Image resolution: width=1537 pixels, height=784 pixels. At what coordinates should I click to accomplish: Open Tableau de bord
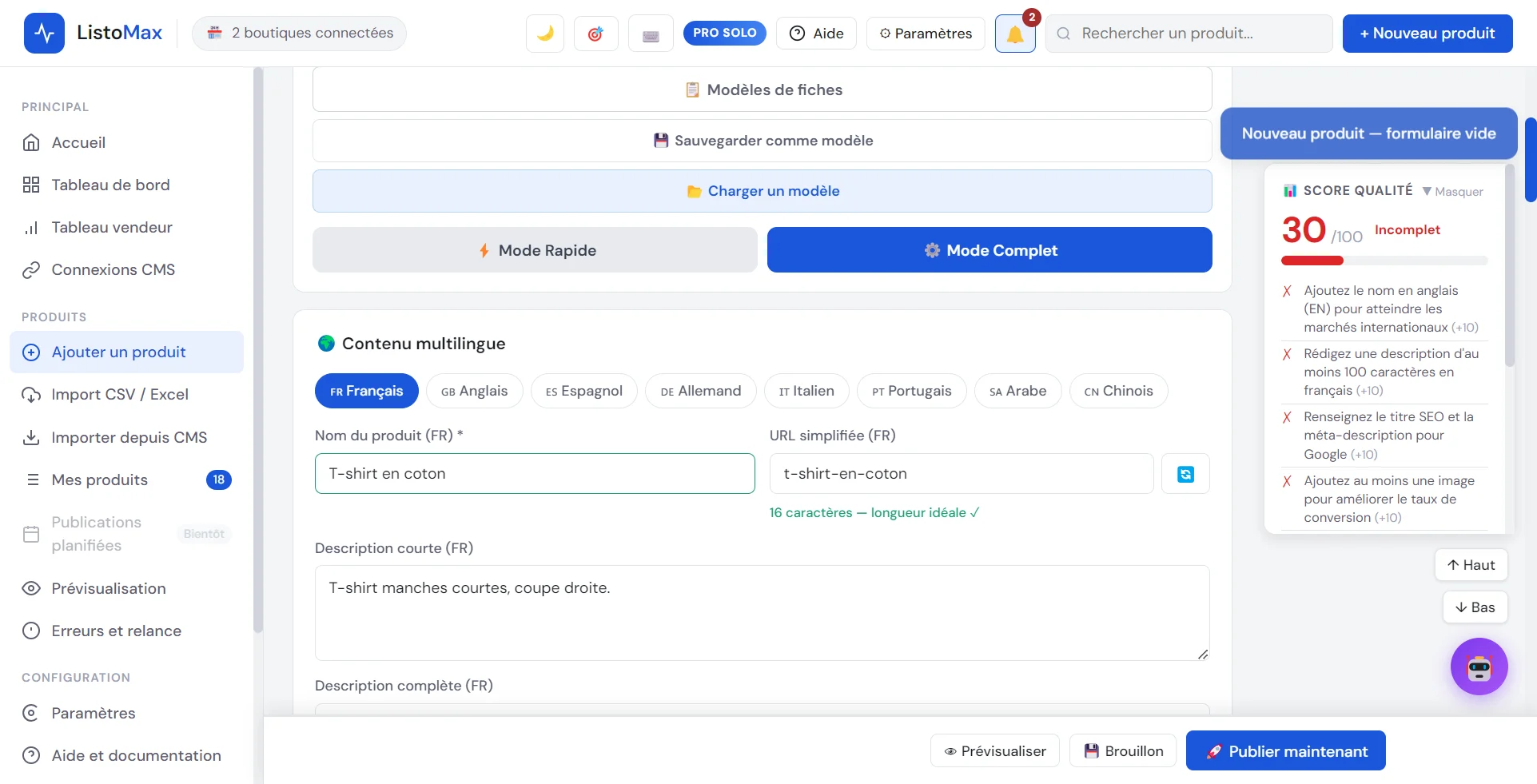(127, 185)
